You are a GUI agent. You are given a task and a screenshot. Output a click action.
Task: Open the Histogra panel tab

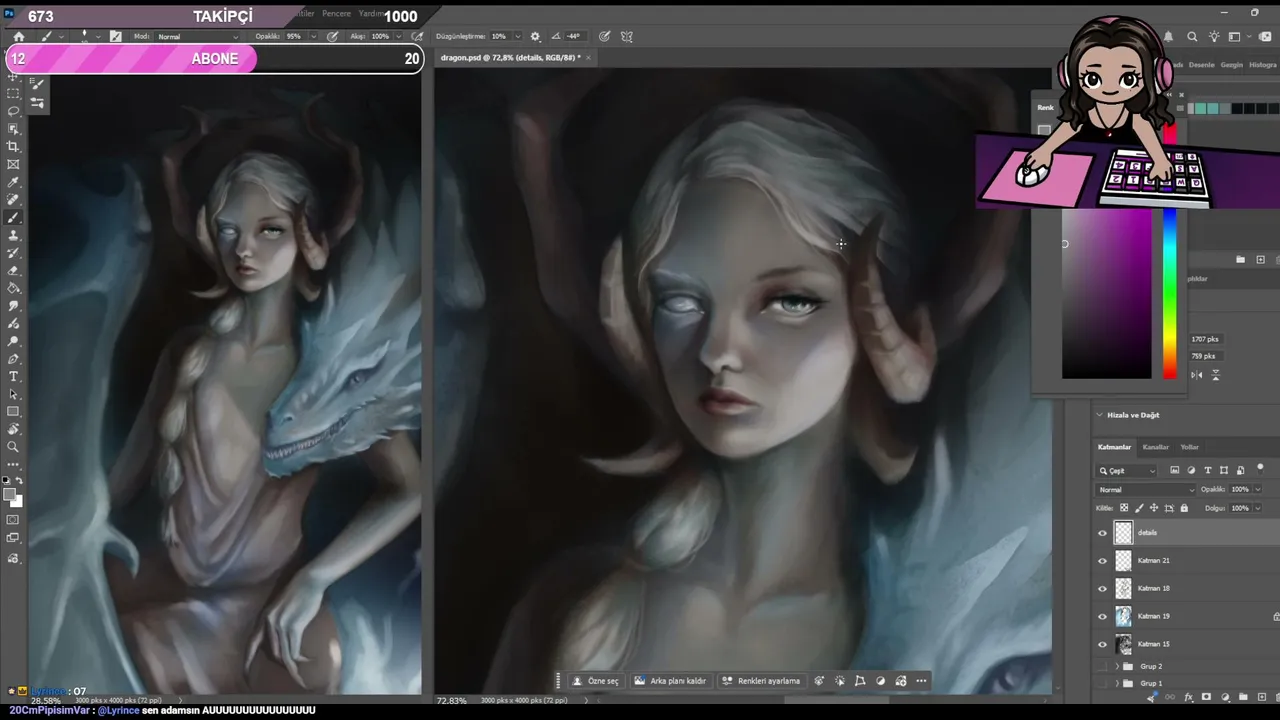1263,65
